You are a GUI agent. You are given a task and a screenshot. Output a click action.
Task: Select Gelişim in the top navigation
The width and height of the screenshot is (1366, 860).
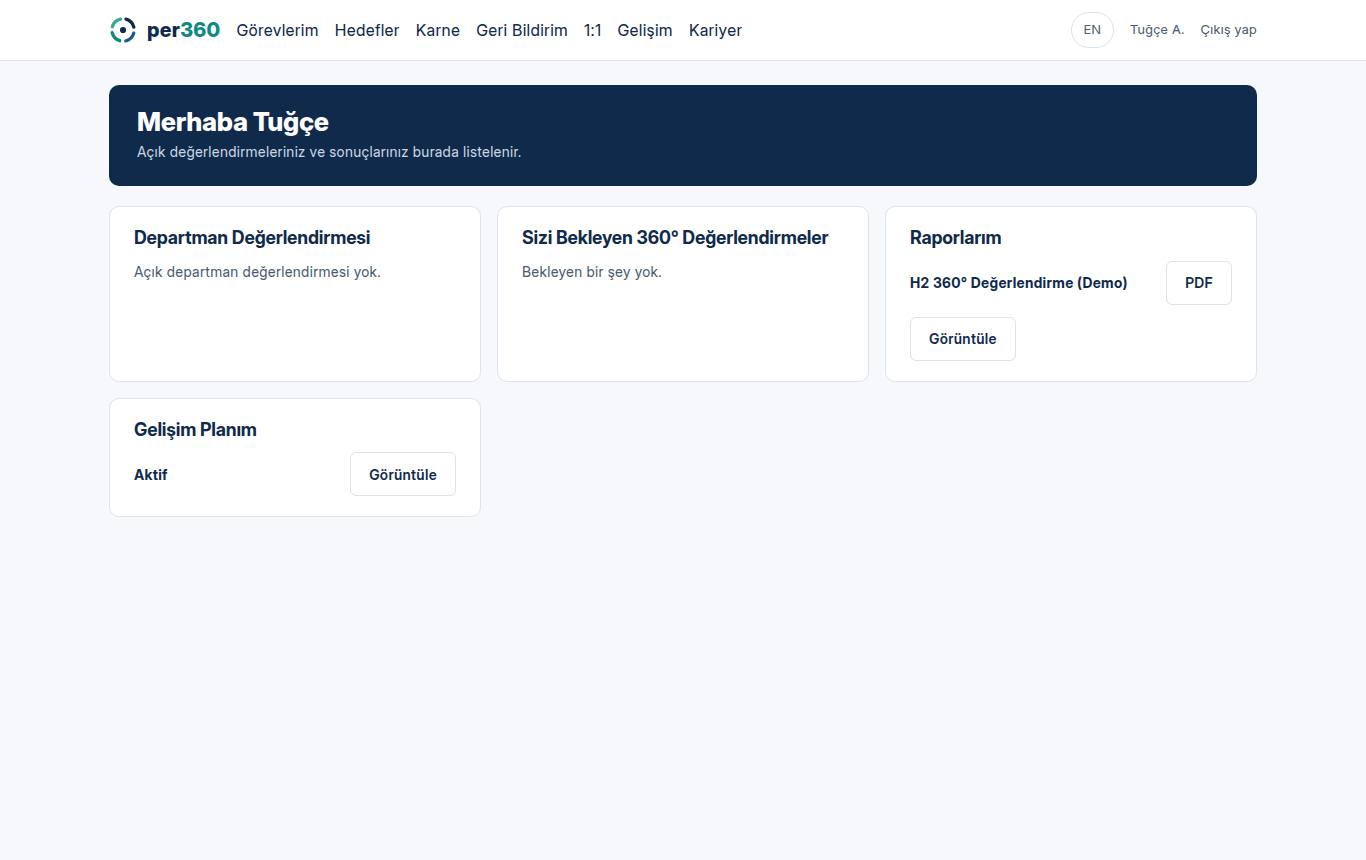[645, 30]
